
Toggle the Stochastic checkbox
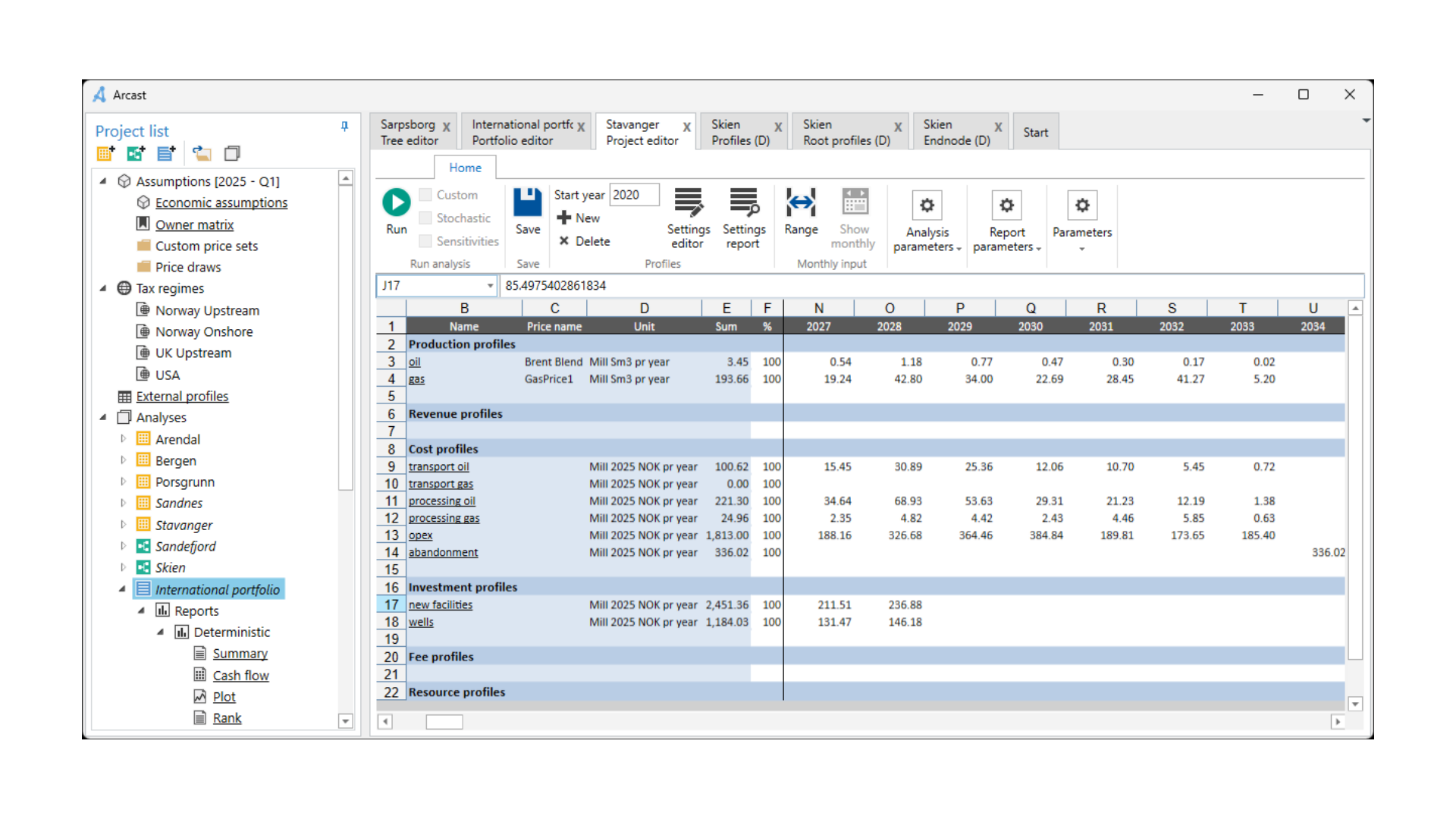(x=425, y=218)
